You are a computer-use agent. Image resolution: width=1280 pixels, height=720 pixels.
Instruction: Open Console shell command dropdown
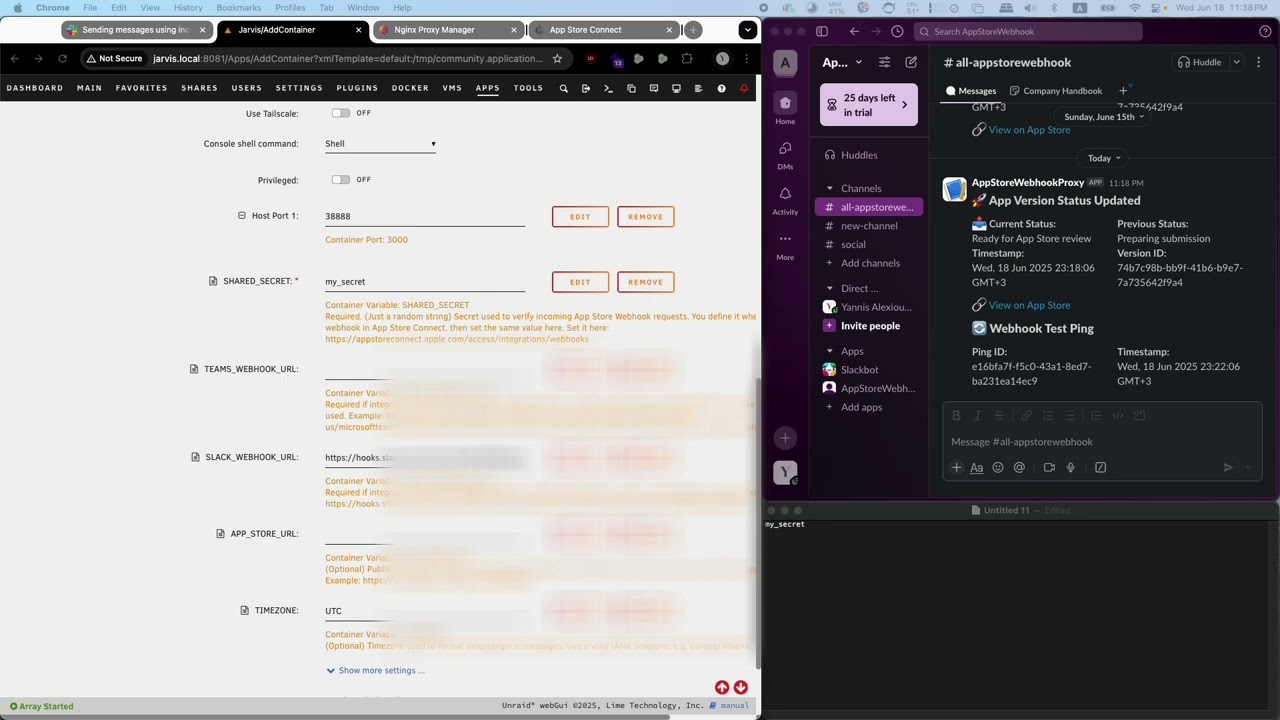(381, 144)
